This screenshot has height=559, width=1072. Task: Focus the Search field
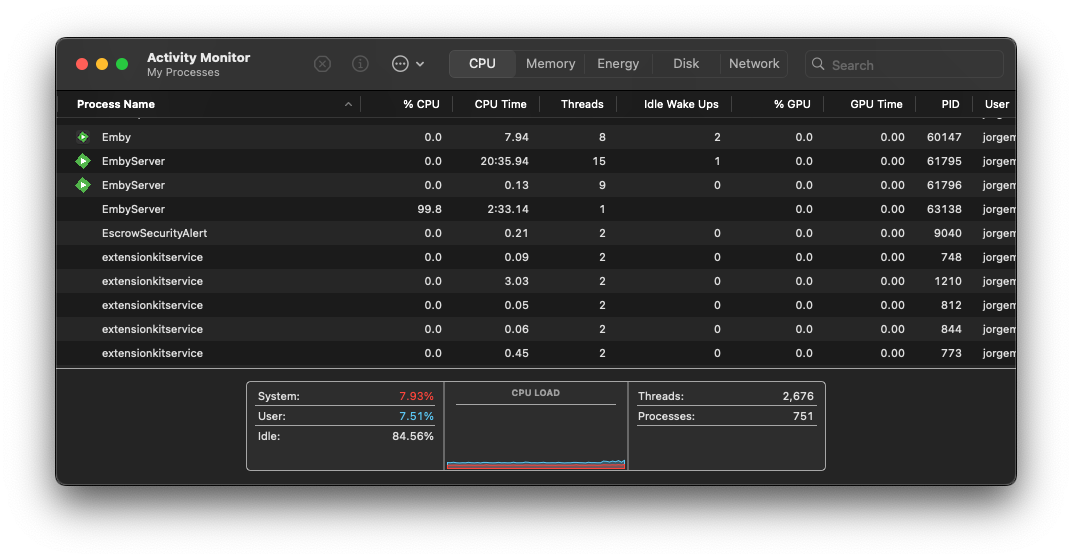coord(904,64)
